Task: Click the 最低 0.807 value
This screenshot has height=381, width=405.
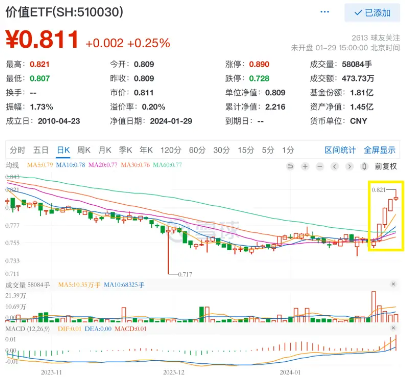Action: click(x=40, y=78)
